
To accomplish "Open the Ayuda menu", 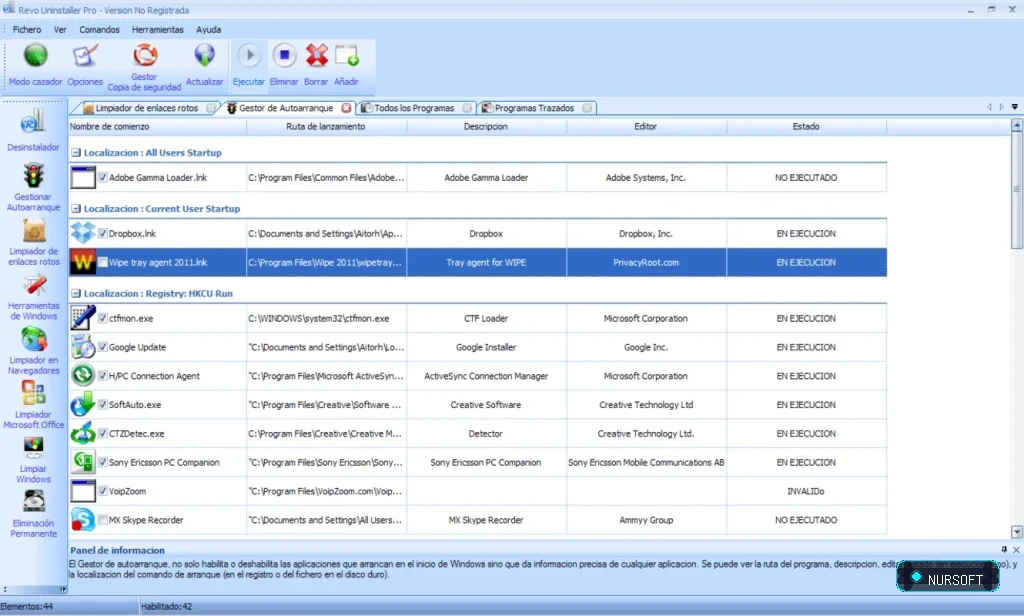I will tap(208, 29).
